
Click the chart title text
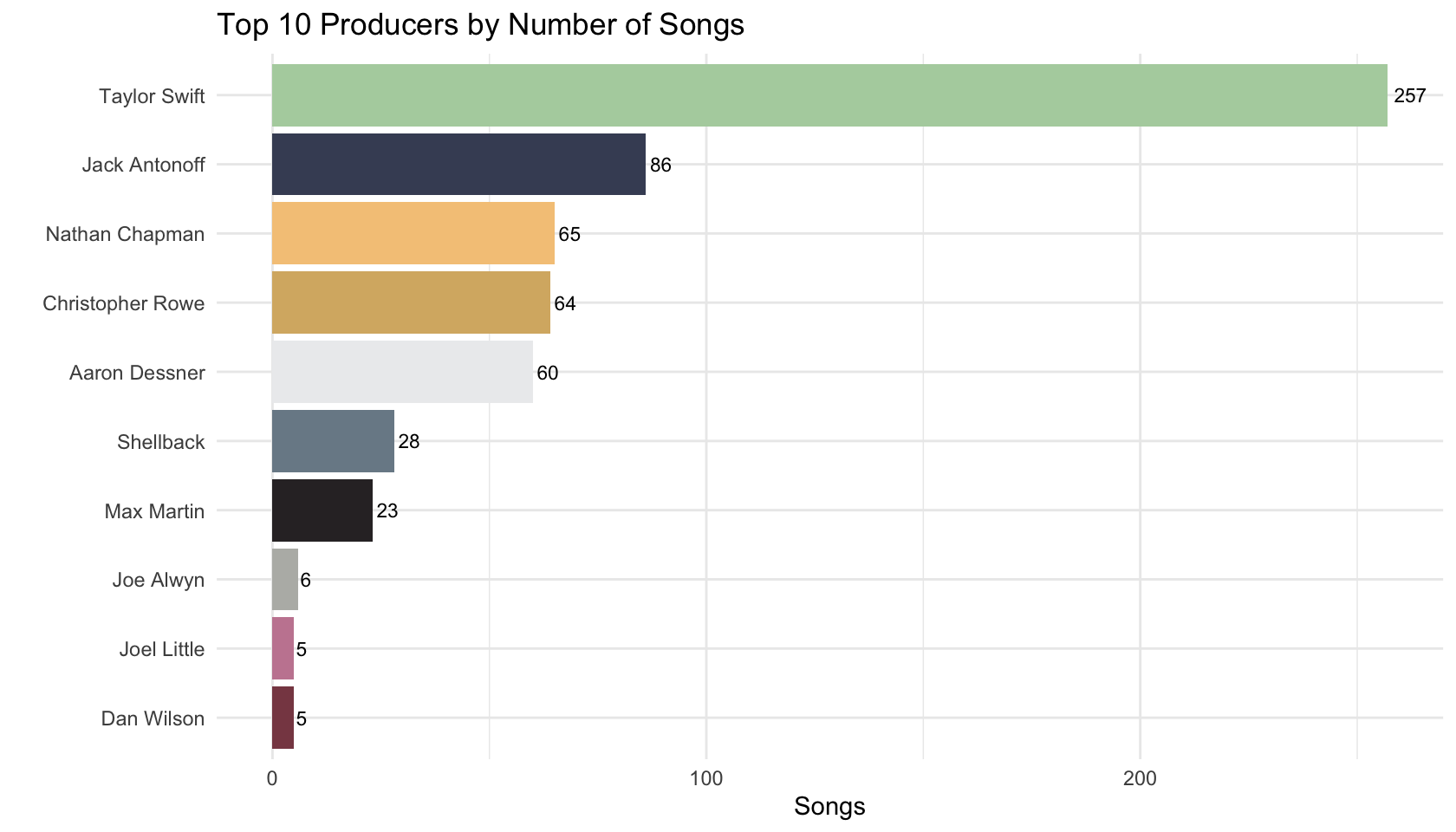[480, 24]
